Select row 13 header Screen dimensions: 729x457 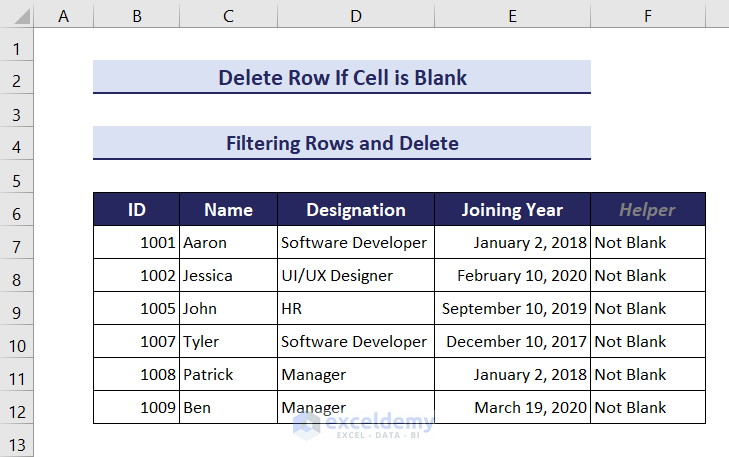pos(17,443)
